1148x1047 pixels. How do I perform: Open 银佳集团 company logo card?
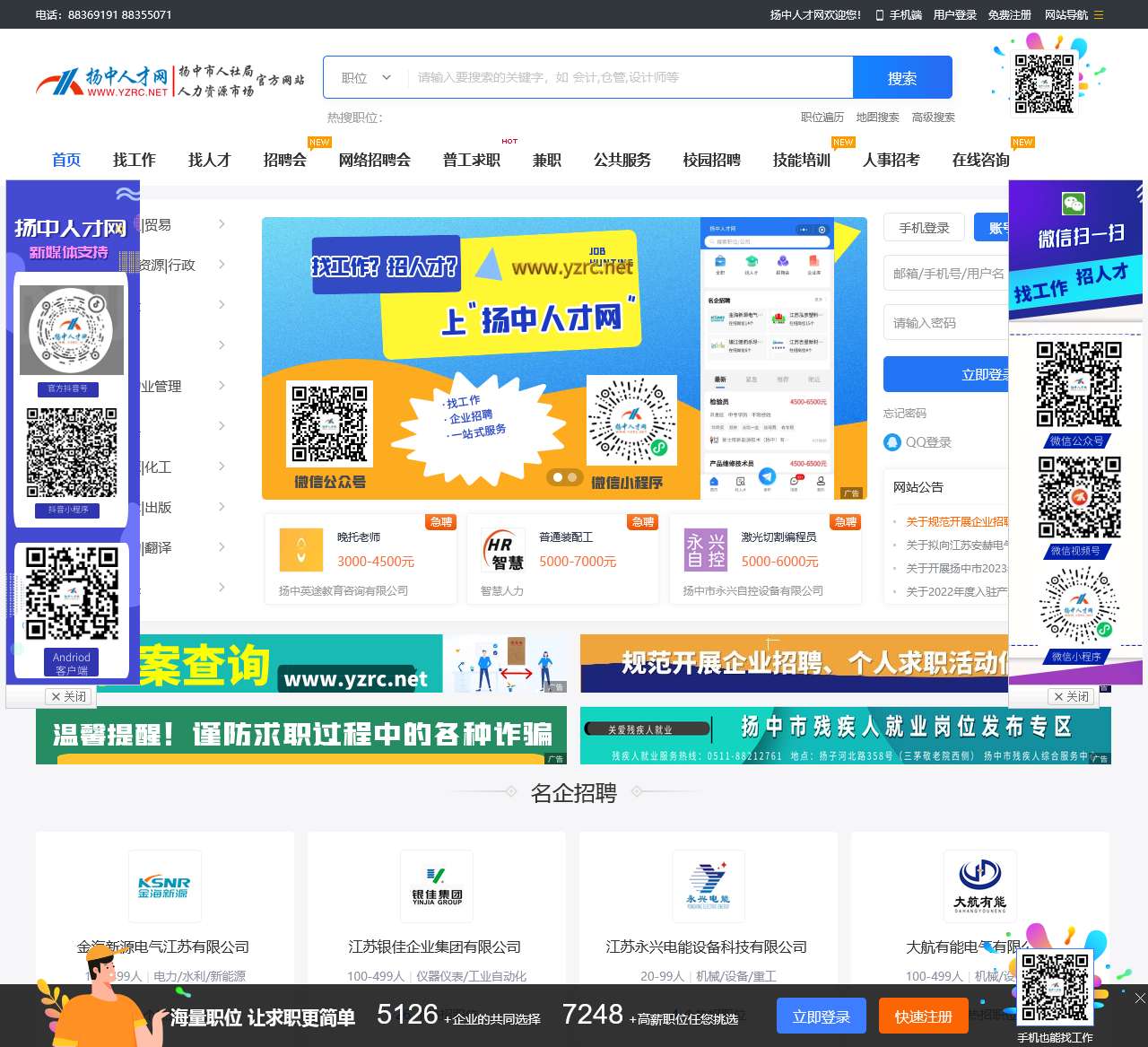point(436,886)
